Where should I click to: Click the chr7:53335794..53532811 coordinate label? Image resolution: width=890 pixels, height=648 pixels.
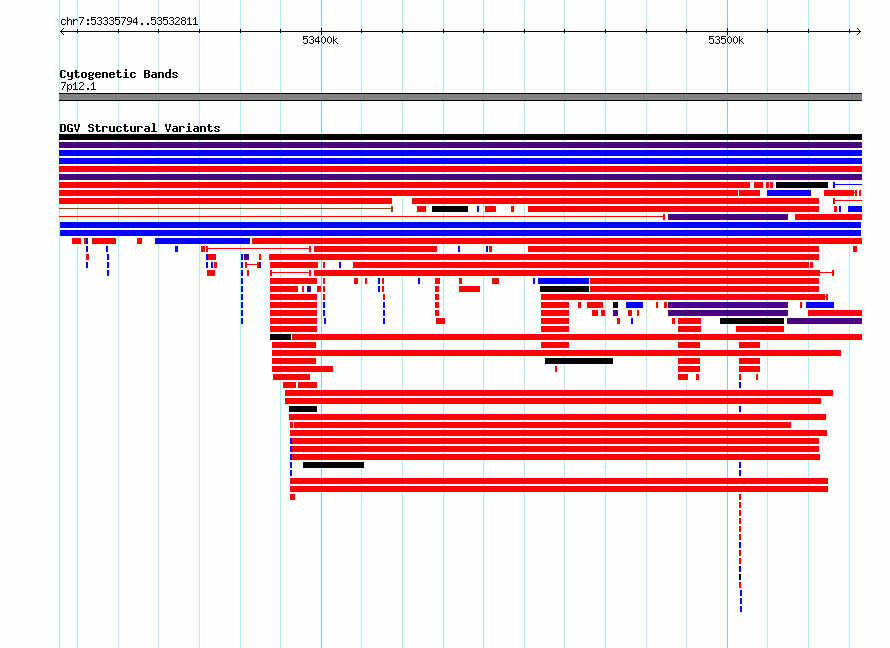129,22
